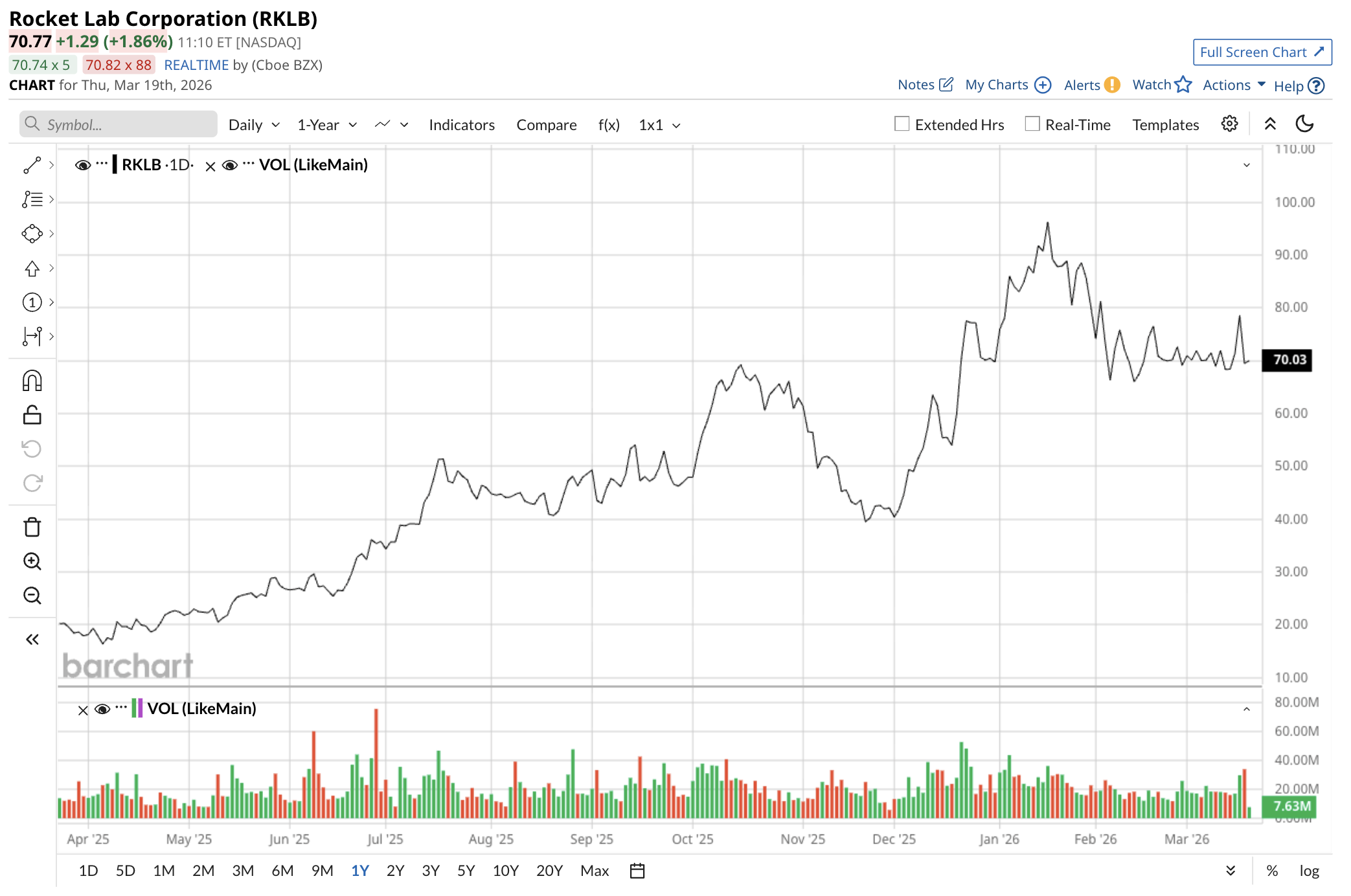Screen dimensions: 1351x896
Task: Zoom out using the magnifier minus icon
Action: (32, 596)
